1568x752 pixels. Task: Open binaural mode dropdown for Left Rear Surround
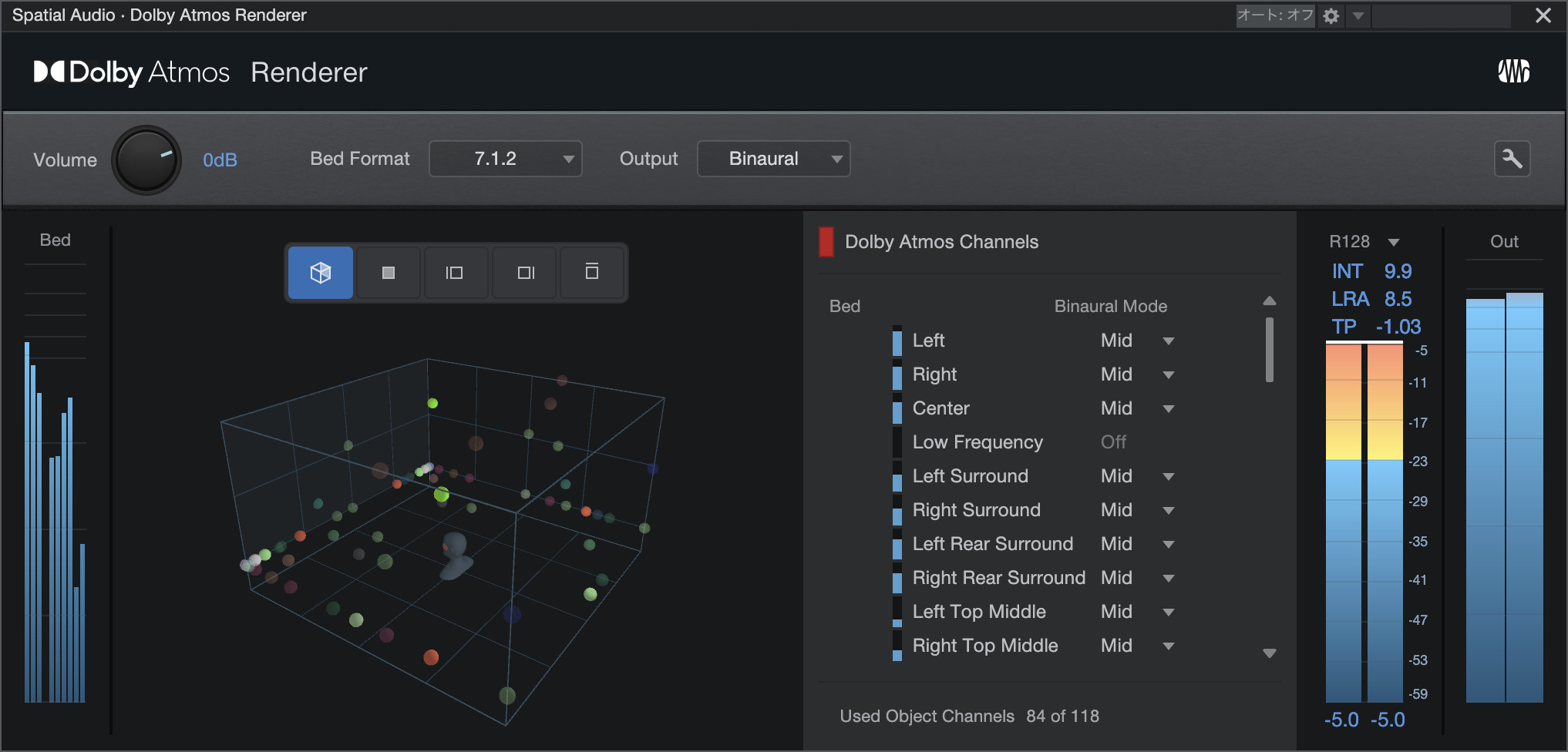[1169, 544]
